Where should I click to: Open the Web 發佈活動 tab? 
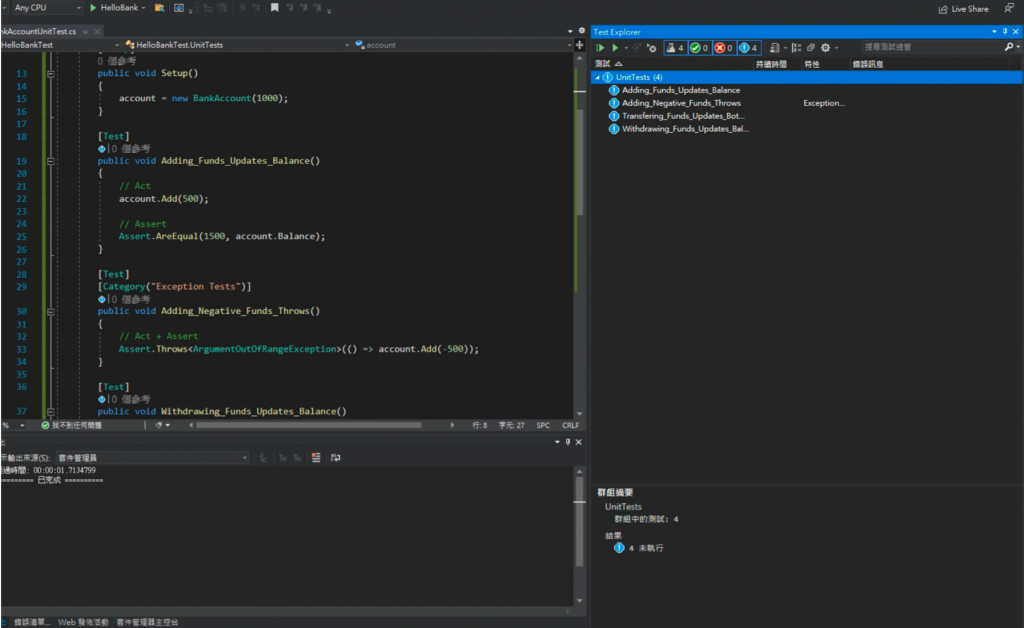[x=83, y=622]
